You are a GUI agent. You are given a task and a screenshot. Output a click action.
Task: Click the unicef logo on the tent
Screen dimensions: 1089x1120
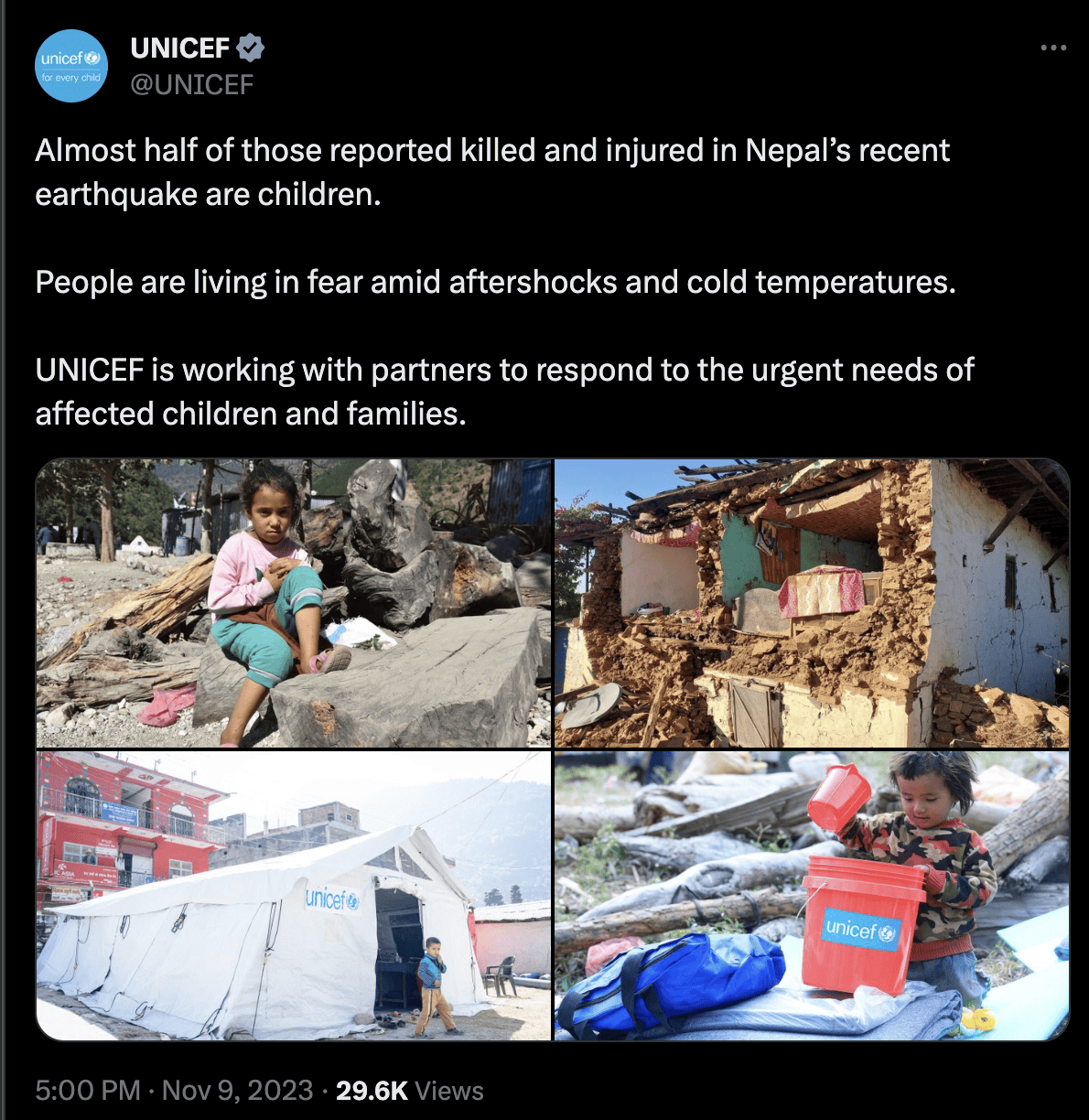tap(332, 899)
